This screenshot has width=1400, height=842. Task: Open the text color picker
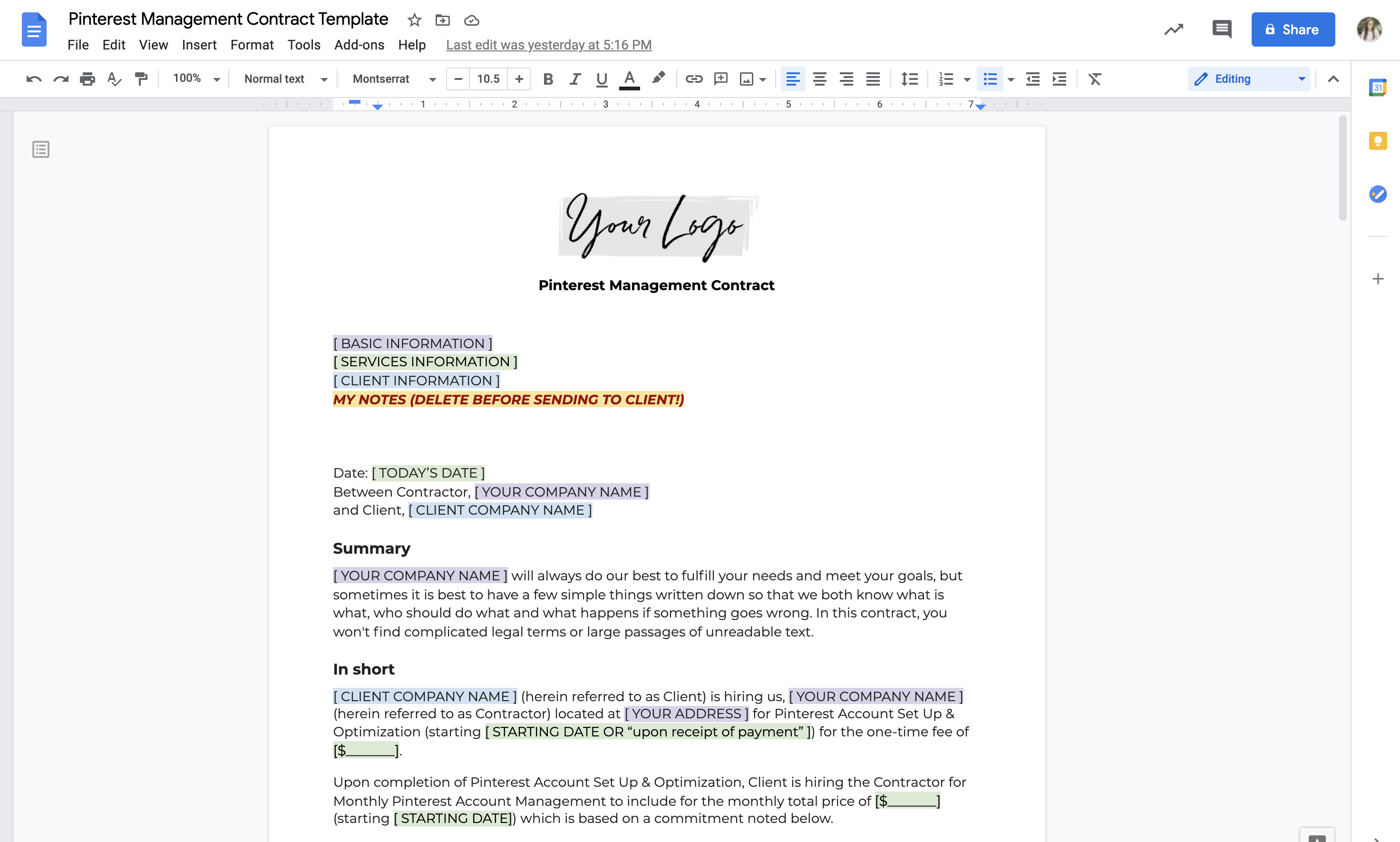tap(629, 79)
